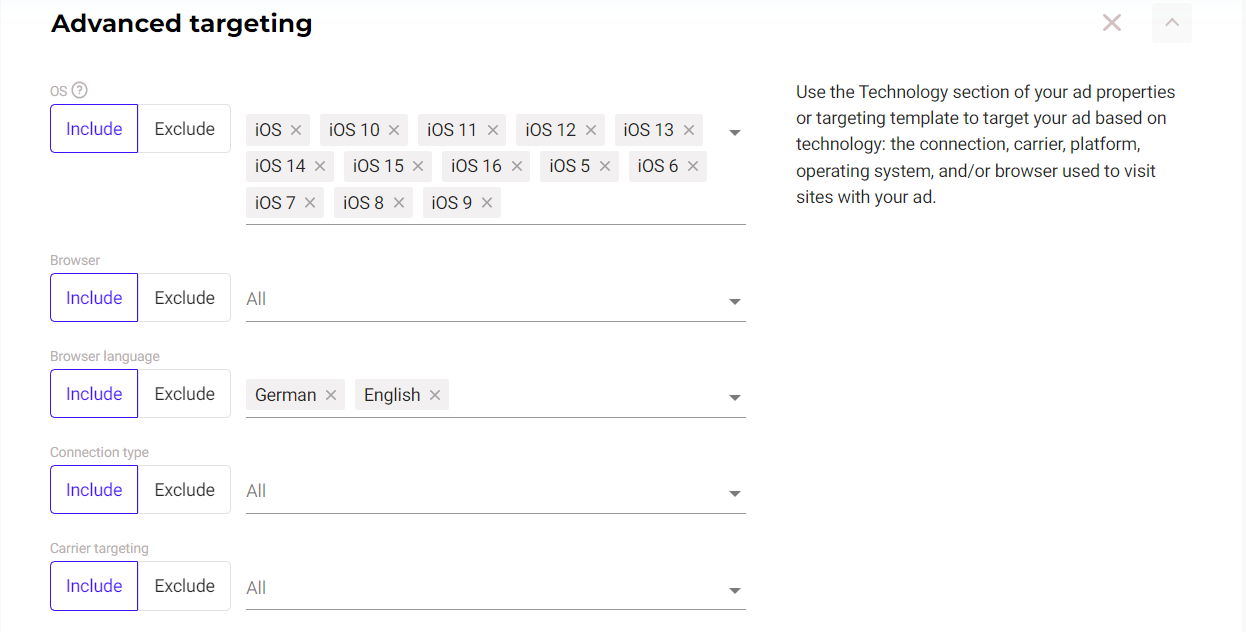Viewport: 1246px width, 632px height.
Task: Set Carrier targeting to Exclude
Action: click(184, 586)
